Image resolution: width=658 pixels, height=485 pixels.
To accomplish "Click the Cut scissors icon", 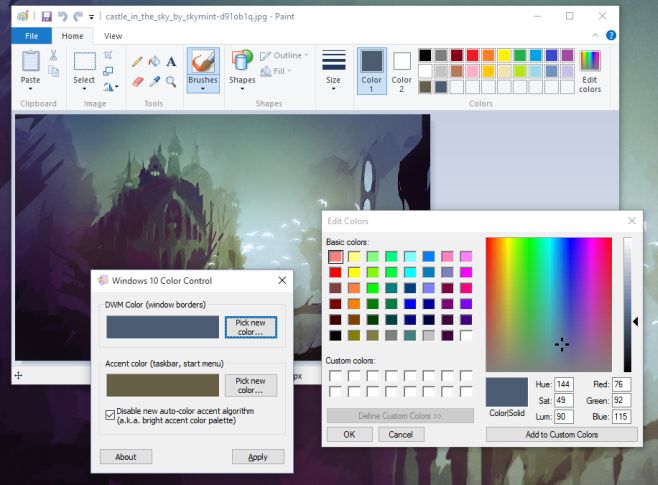I will [53, 55].
